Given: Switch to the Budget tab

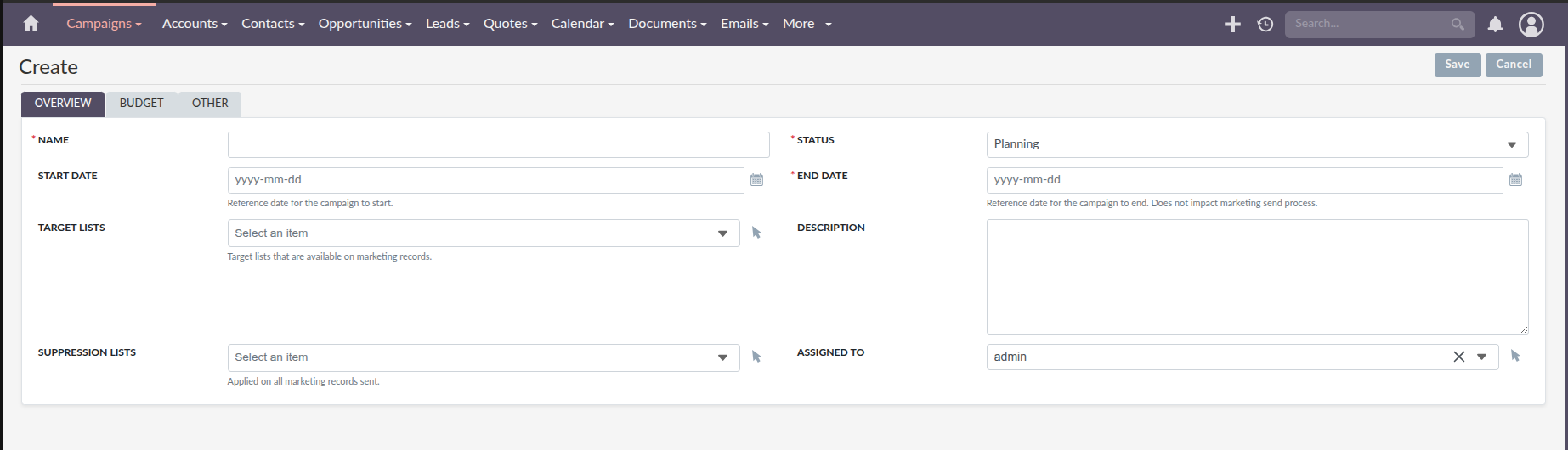Looking at the screenshot, I should [141, 104].
